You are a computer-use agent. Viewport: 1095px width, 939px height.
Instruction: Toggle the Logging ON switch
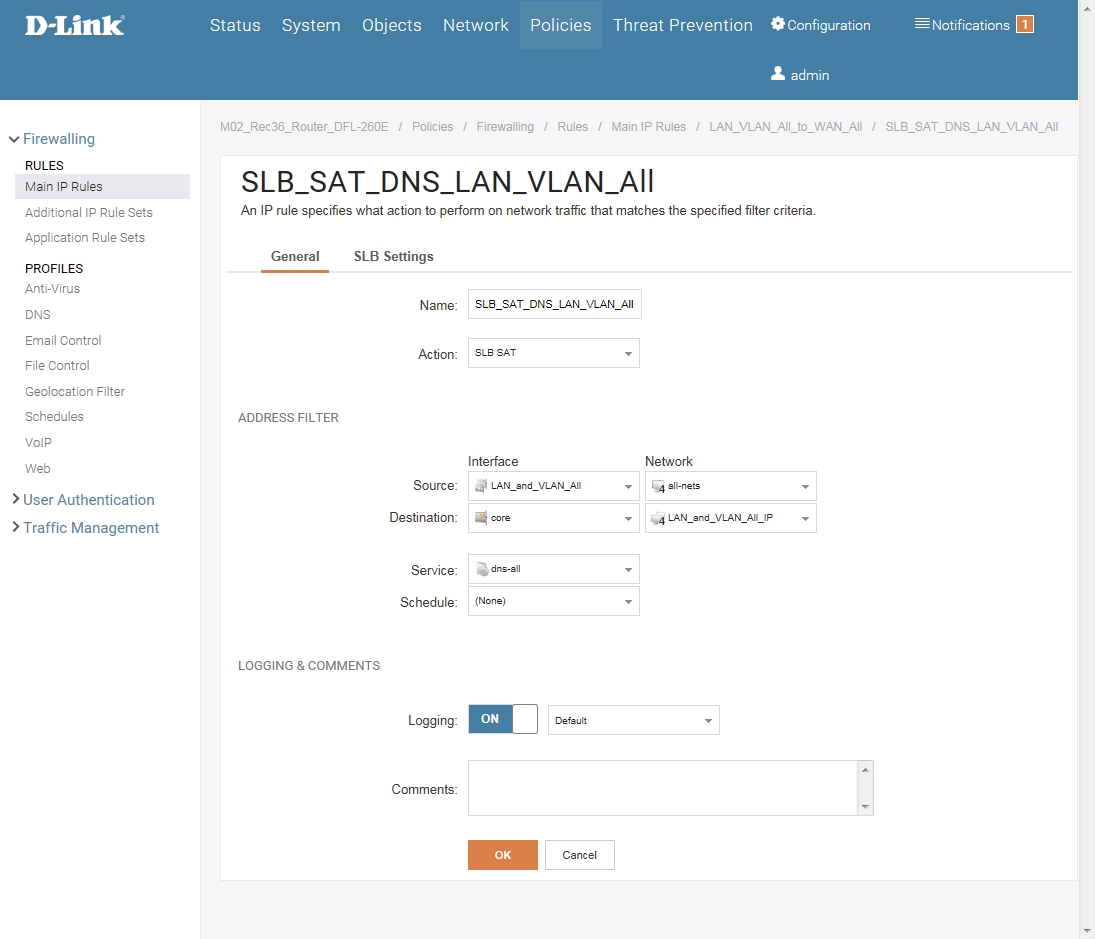pos(503,719)
